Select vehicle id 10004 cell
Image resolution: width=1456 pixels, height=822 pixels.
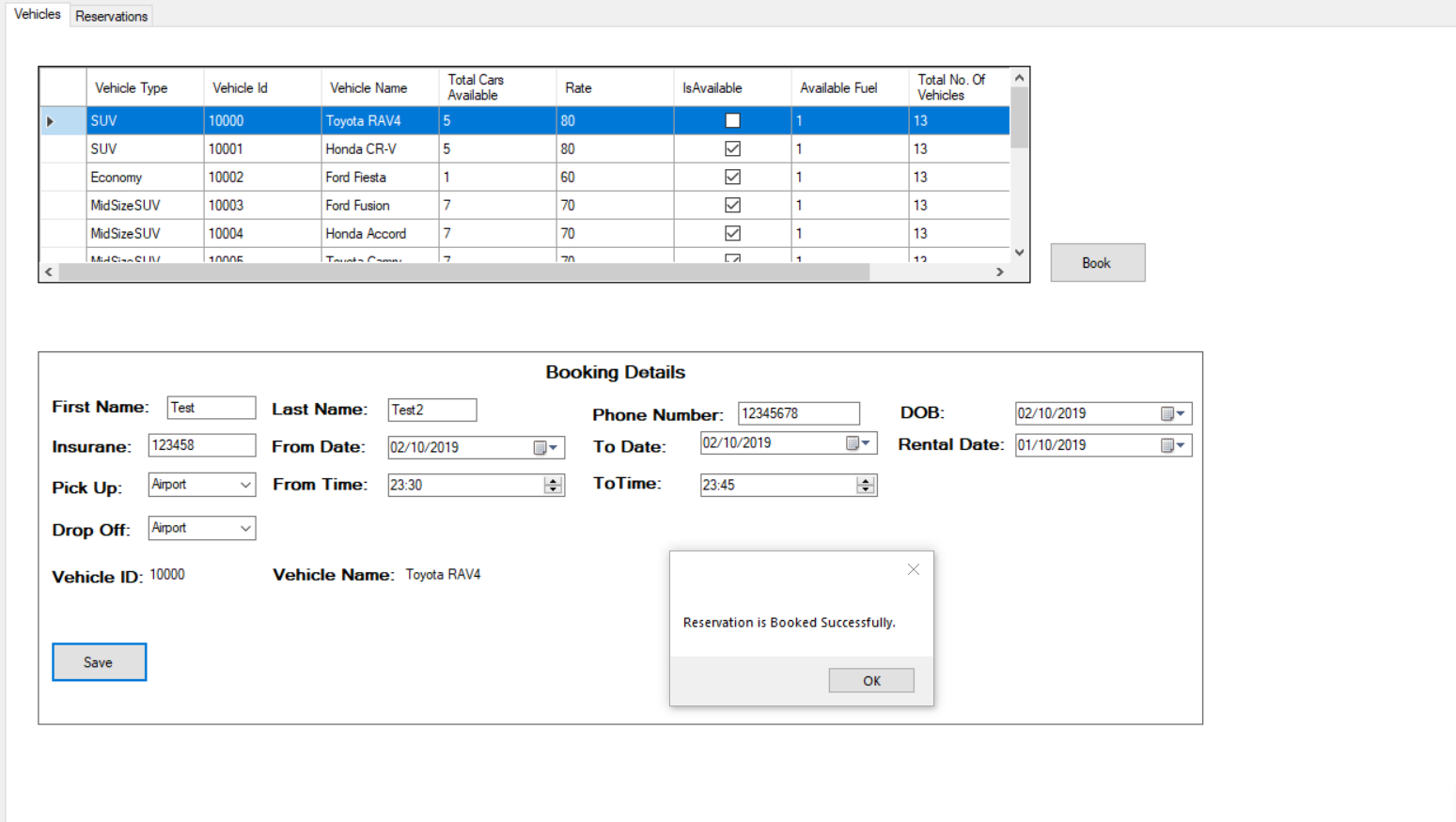[262, 233]
